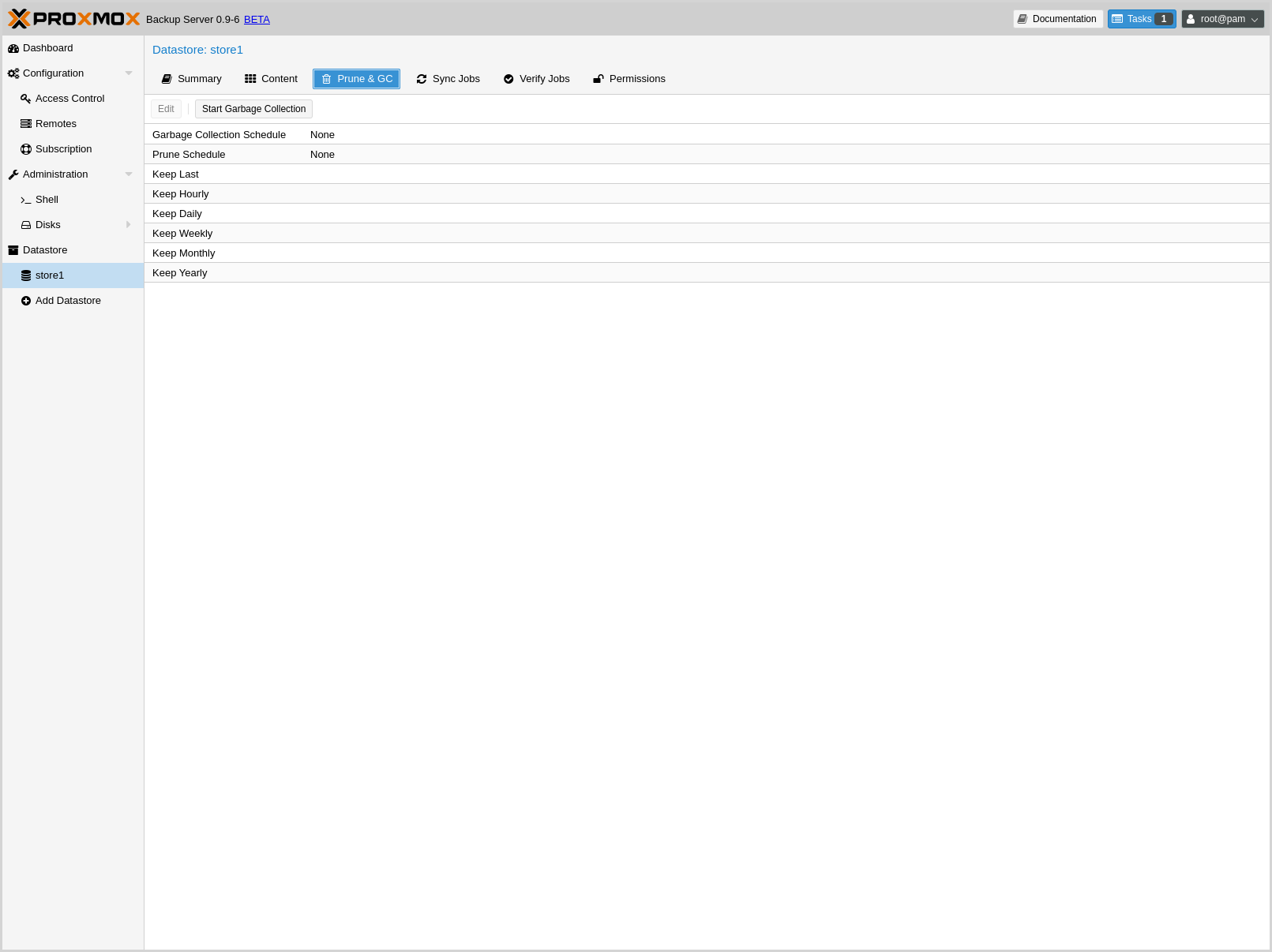Open the Tasks panel button

coord(1141,19)
